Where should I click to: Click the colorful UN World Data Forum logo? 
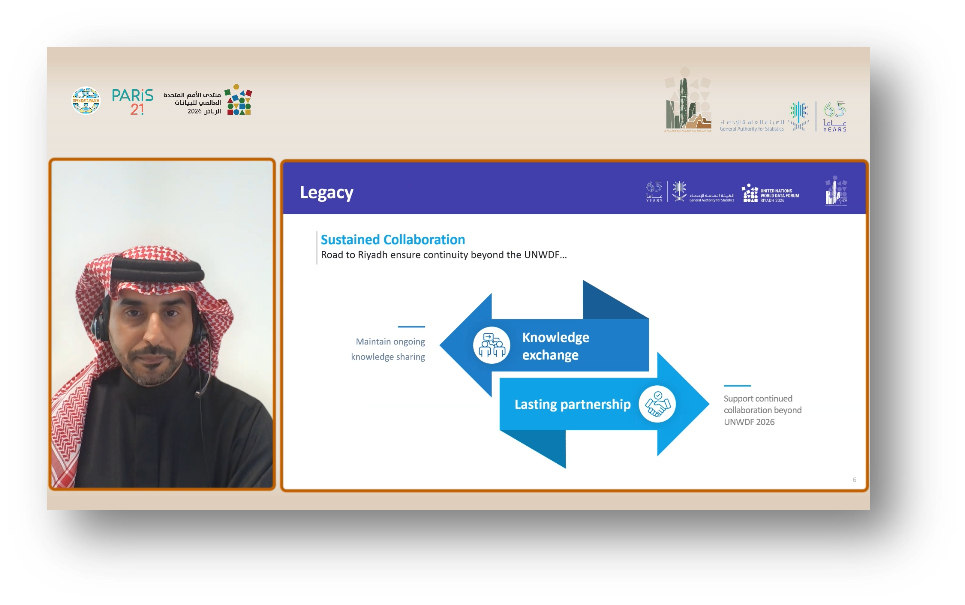point(238,100)
